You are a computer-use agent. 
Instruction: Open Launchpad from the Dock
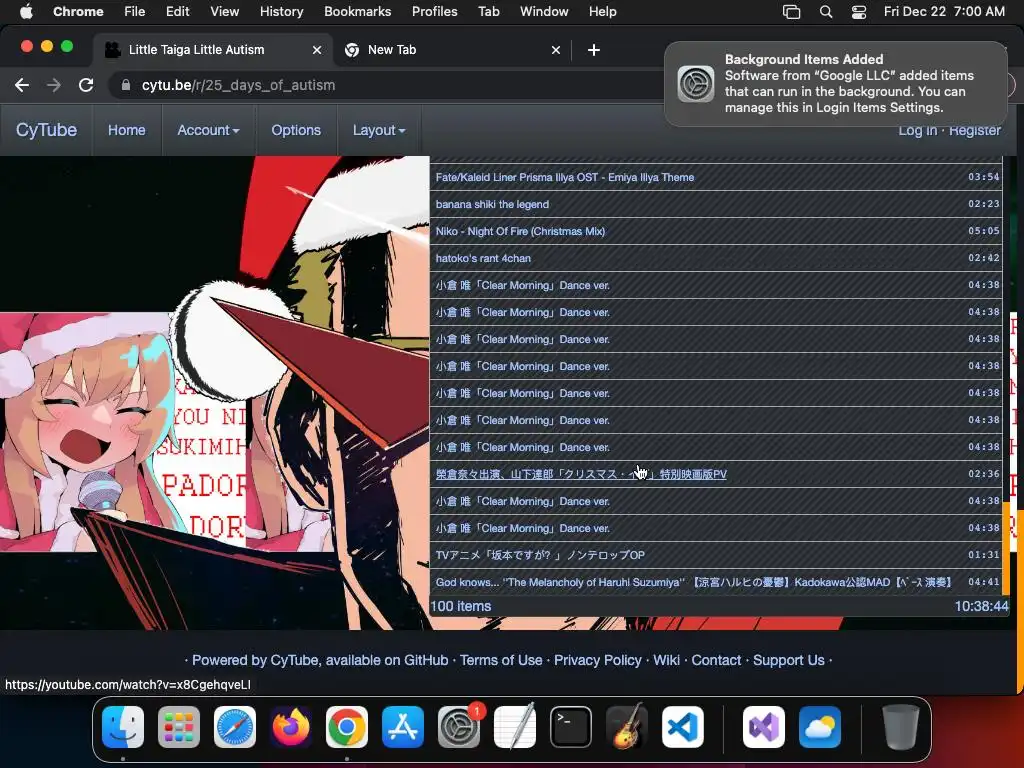(179, 727)
